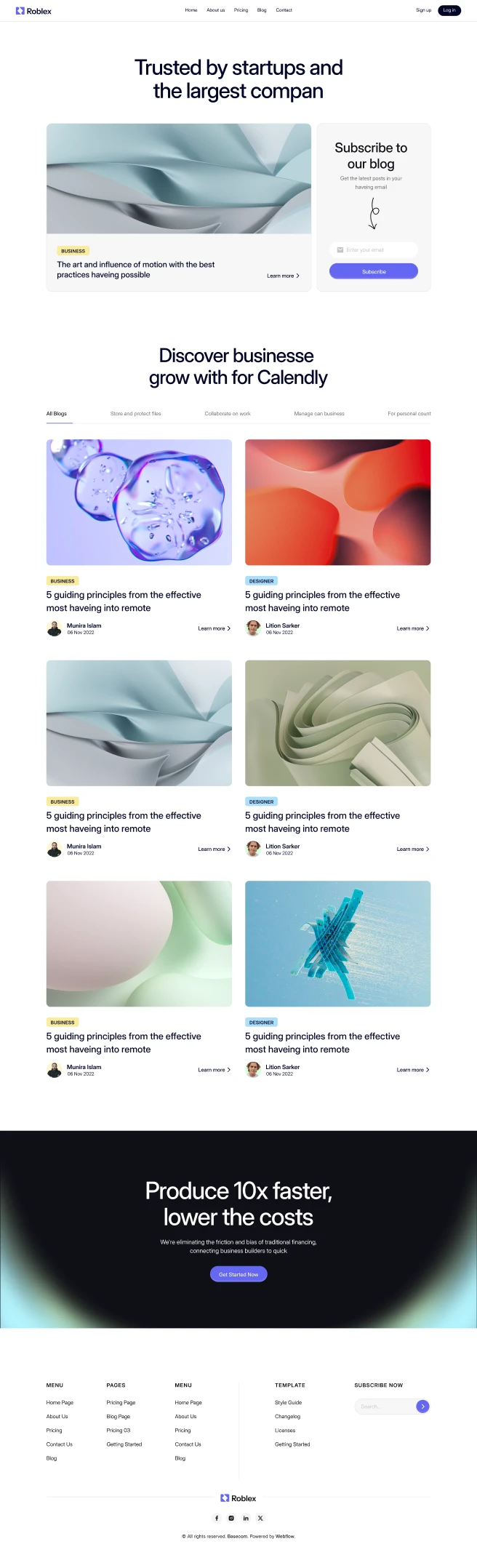Open Pricing in the top navigation
477x1568 pixels.
(241, 10)
